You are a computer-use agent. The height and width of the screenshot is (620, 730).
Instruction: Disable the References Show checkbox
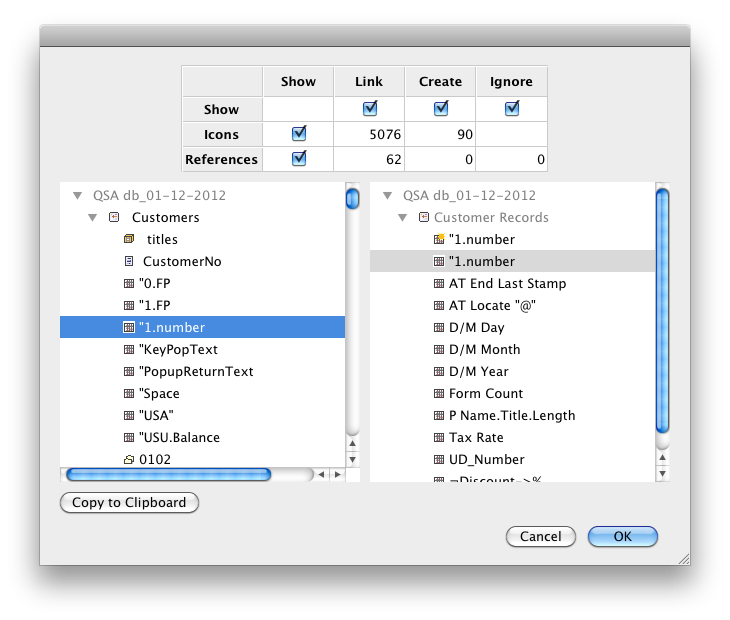tap(298, 158)
